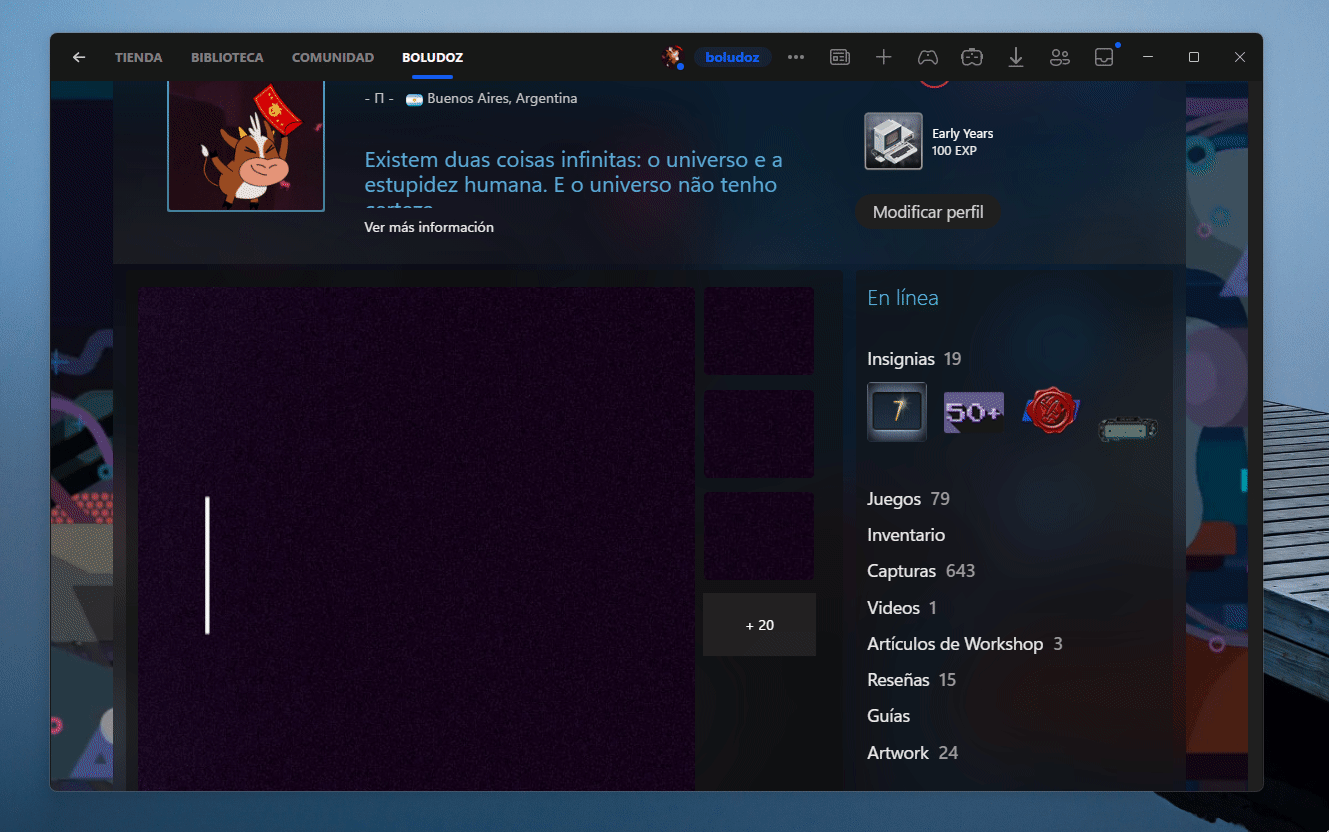Open the BIBLIOTECA tab
The image size is (1329, 832).
pos(227,58)
